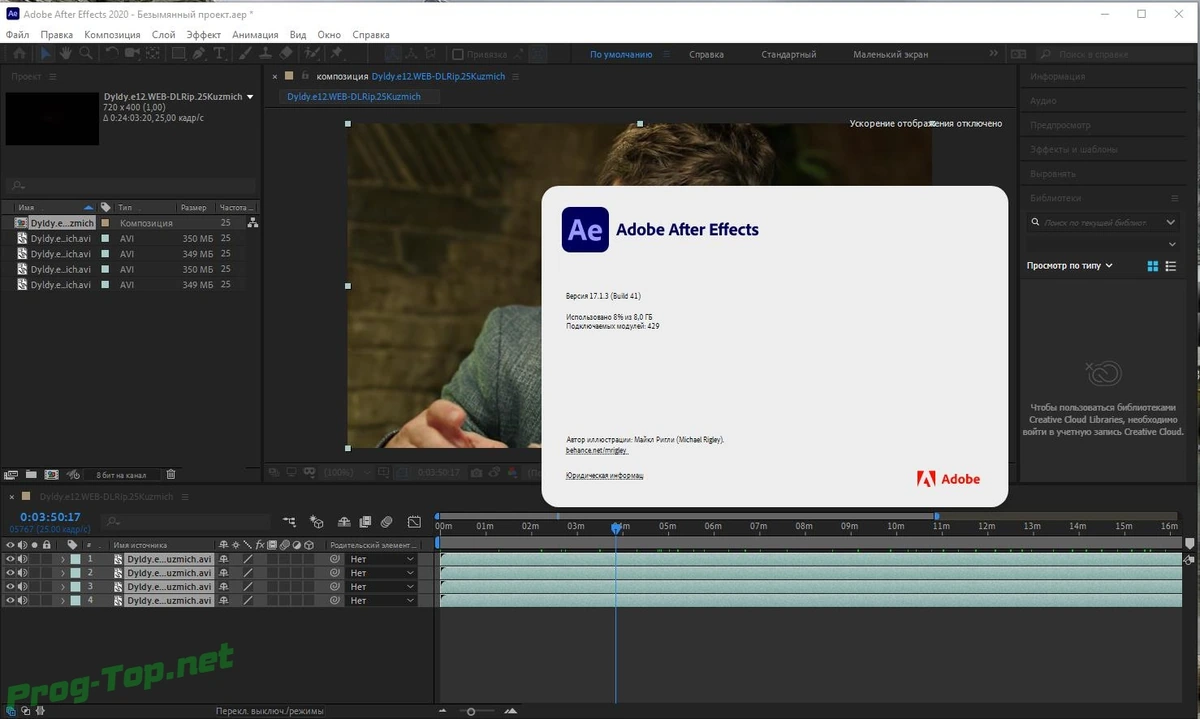This screenshot has width=1200, height=719.
Task: Click label color swatch of timeline layer 1
Action: pos(75,559)
